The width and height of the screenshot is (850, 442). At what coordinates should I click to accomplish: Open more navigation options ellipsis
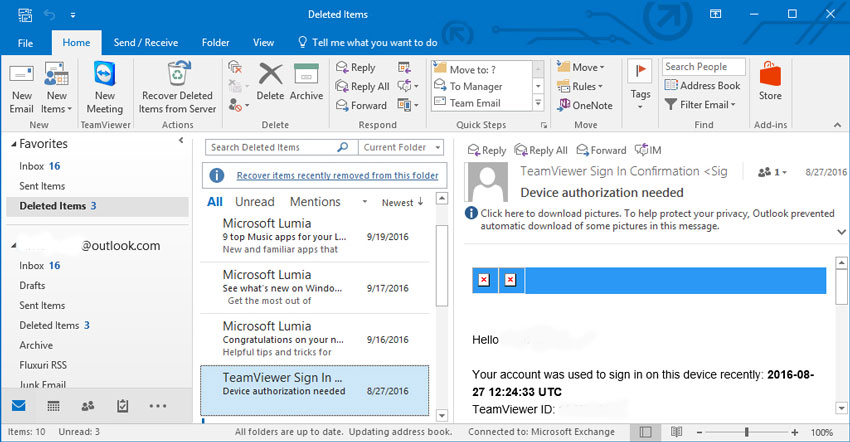point(158,406)
